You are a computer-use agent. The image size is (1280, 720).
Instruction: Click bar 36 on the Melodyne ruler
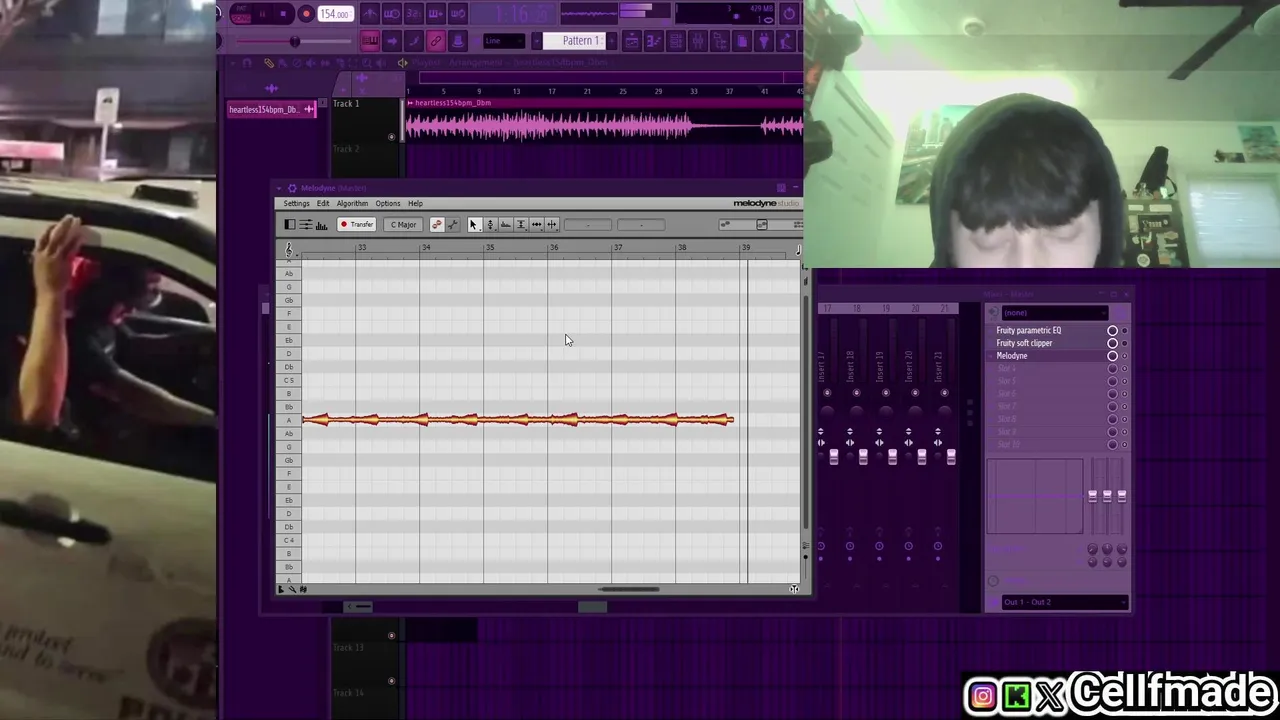(553, 248)
